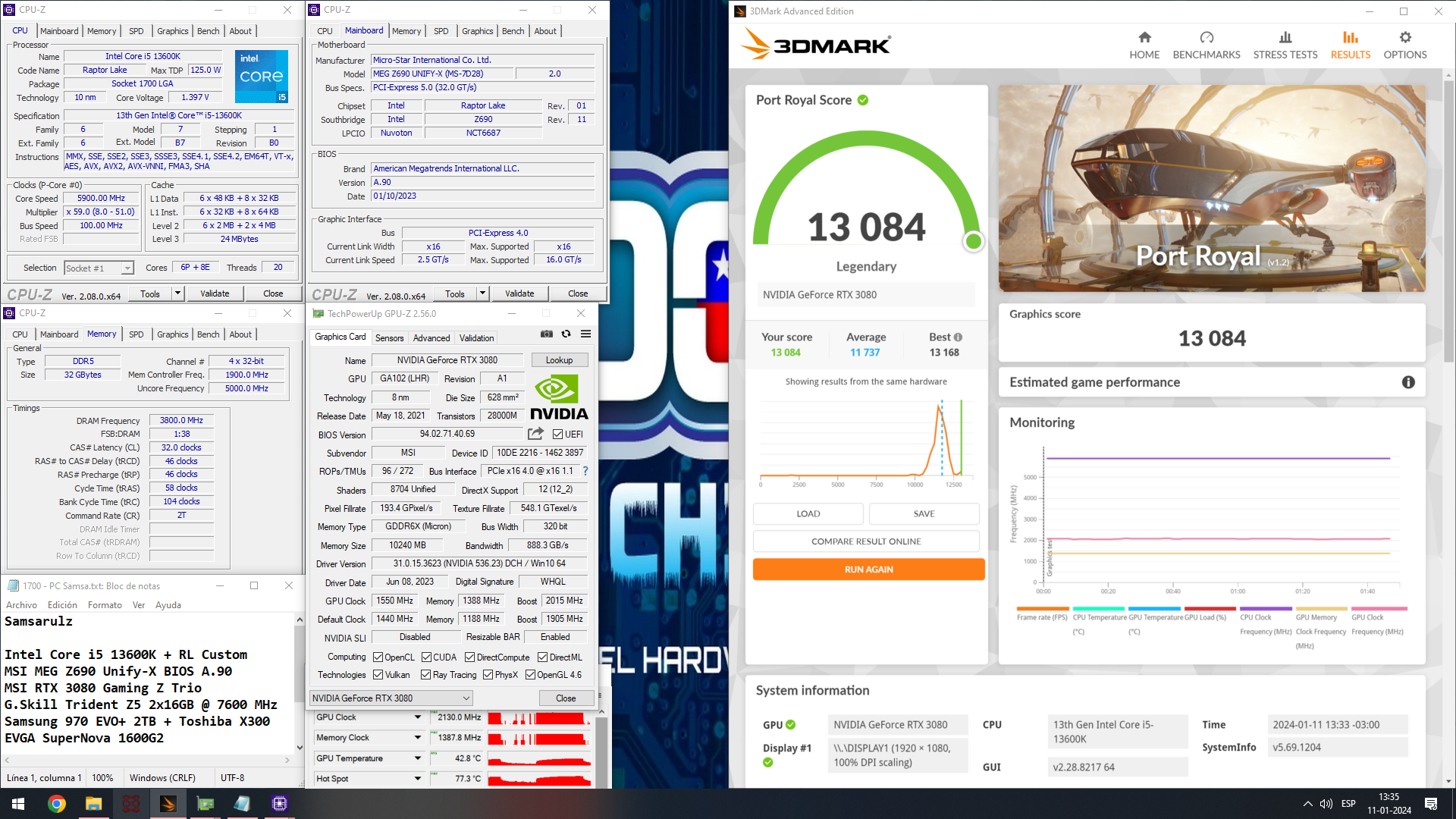The image size is (1456, 819).
Task: Show hidden system tray icons
Action: point(1307,804)
